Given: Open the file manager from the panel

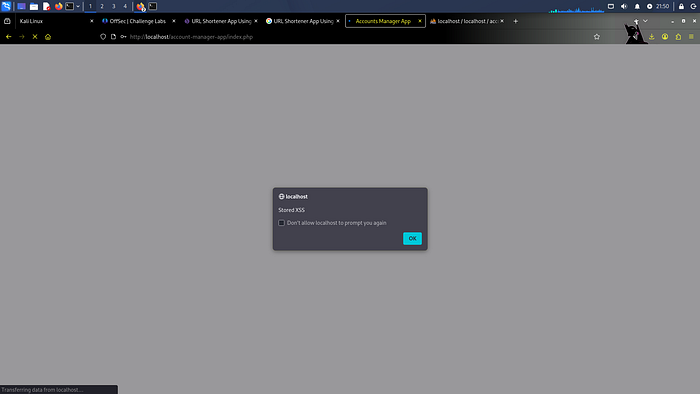Looking at the screenshot, I should (33, 6).
